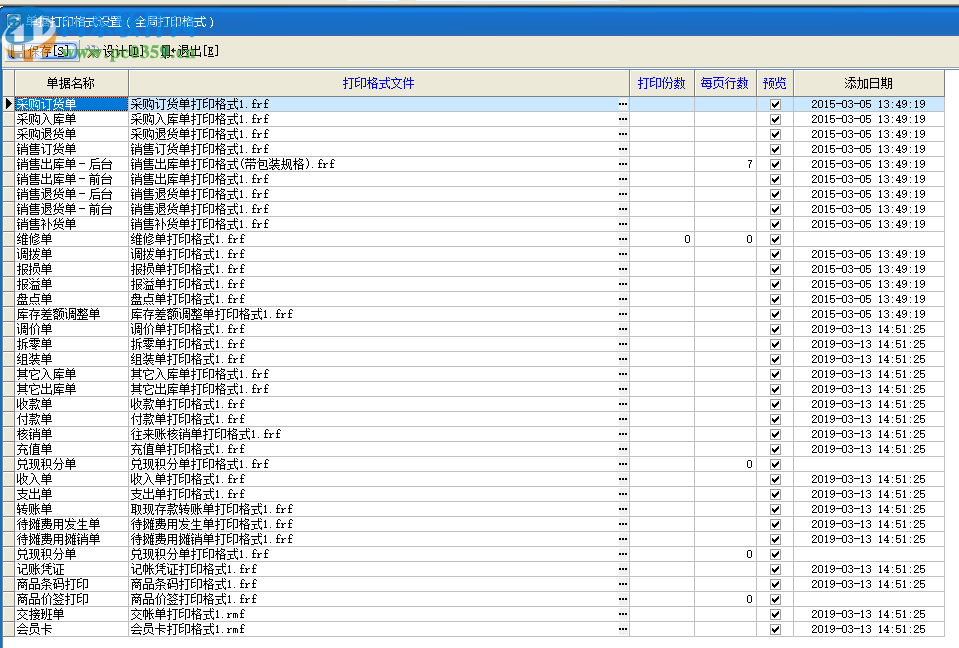The height and width of the screenshot is (648, 959).
Task: Open ellipsis button in 待摊费用摊销单 row
Action: coord(623,539)
